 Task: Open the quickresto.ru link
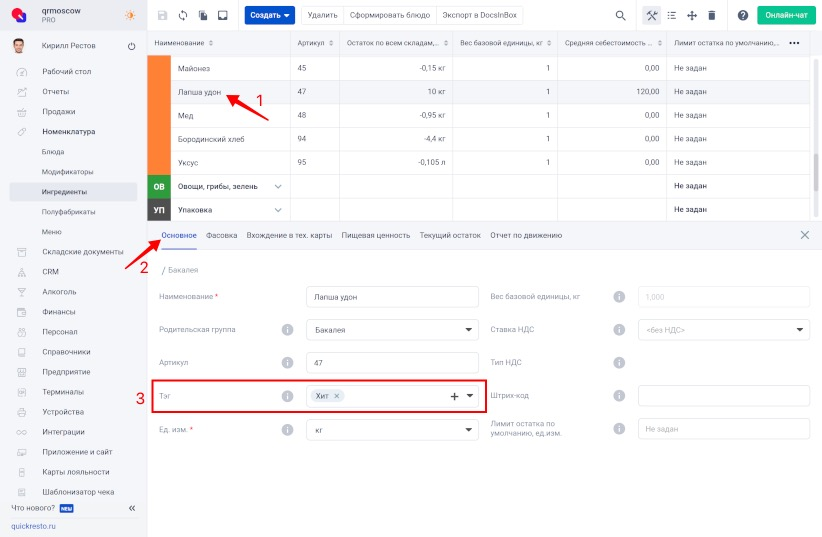tap(33, 526)
